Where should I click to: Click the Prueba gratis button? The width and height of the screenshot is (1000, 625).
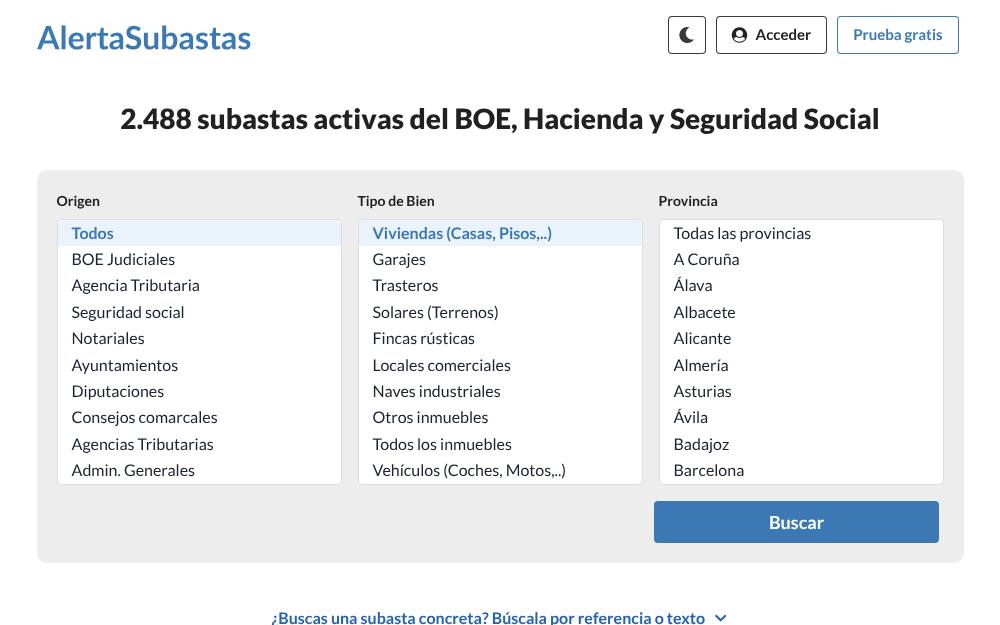point(897,35)
